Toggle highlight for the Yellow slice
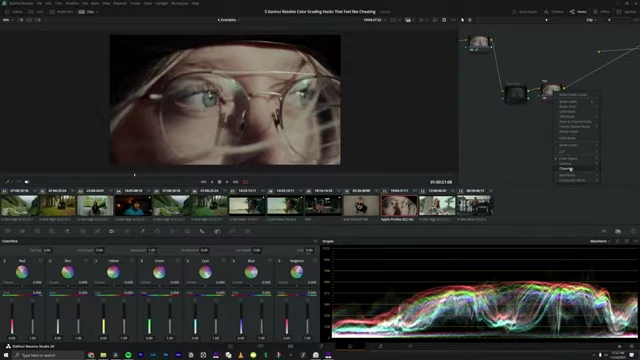The image size is (640, 360). pos(96,260)
